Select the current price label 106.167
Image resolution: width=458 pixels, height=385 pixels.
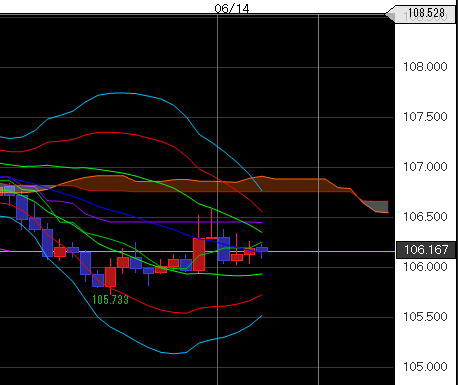tap(426, 250)
